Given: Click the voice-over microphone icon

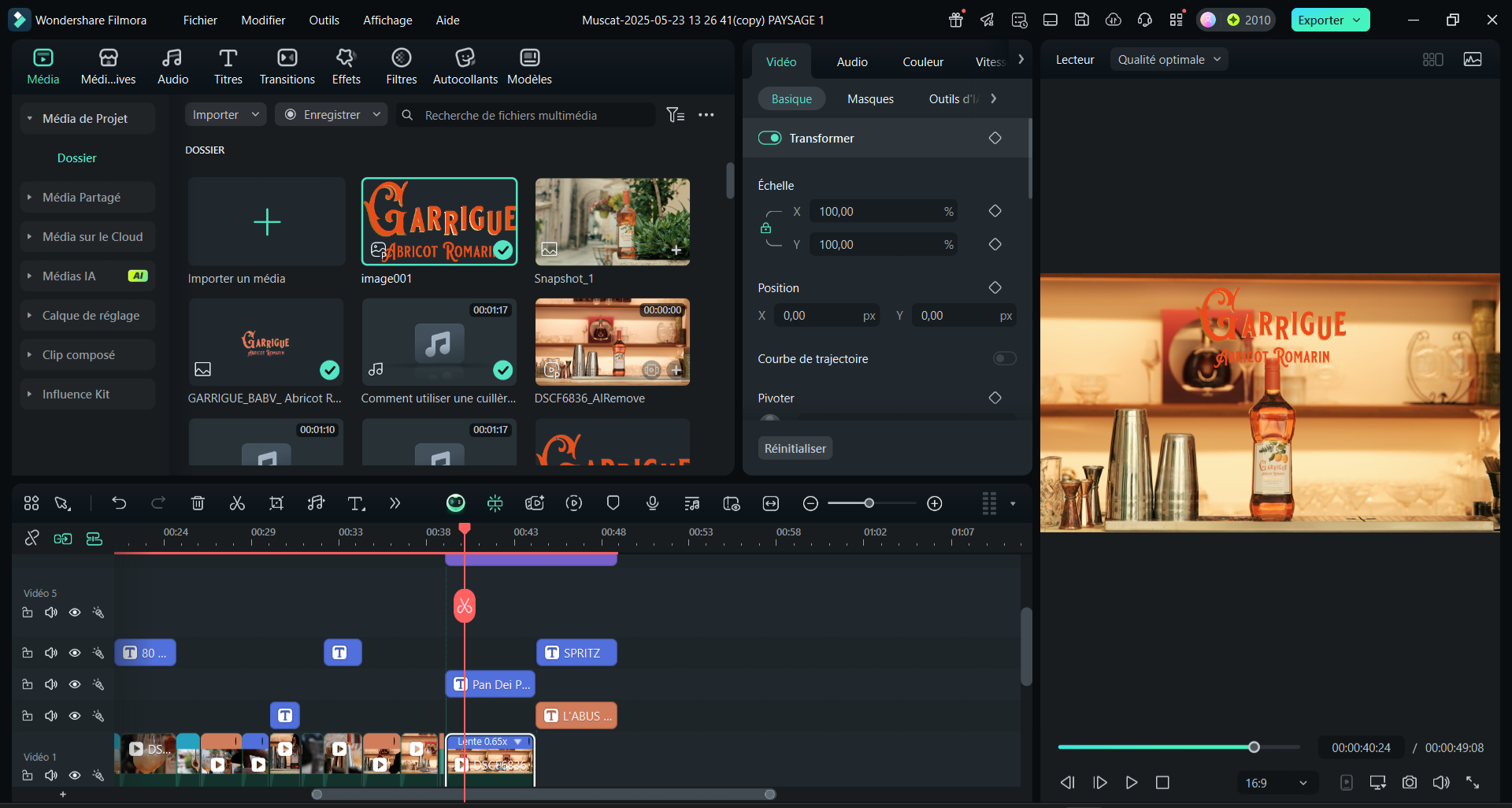Looking at the screenshot, I should (x=652, y=503).
